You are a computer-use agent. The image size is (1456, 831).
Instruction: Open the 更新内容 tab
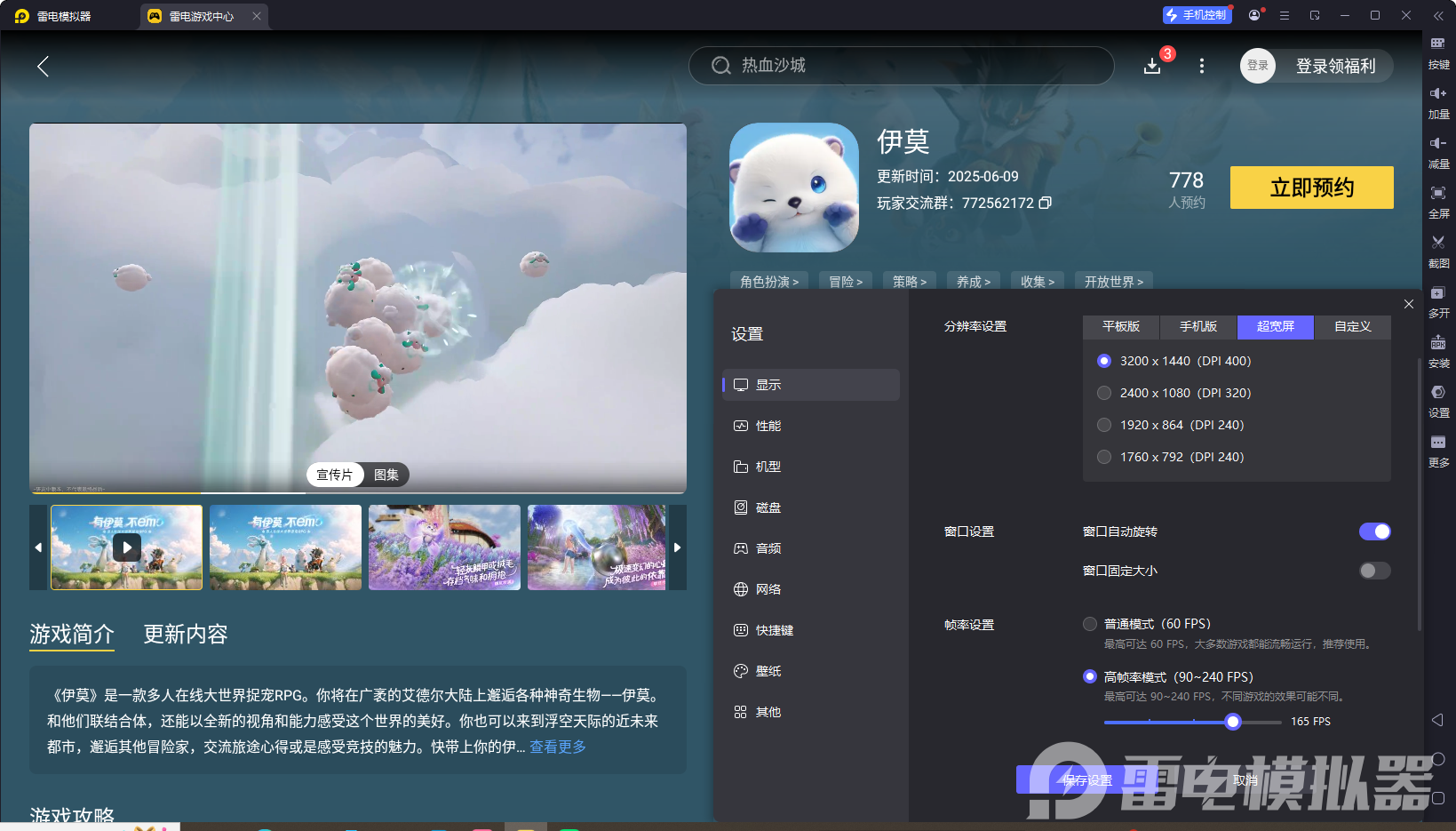[185, 634]
